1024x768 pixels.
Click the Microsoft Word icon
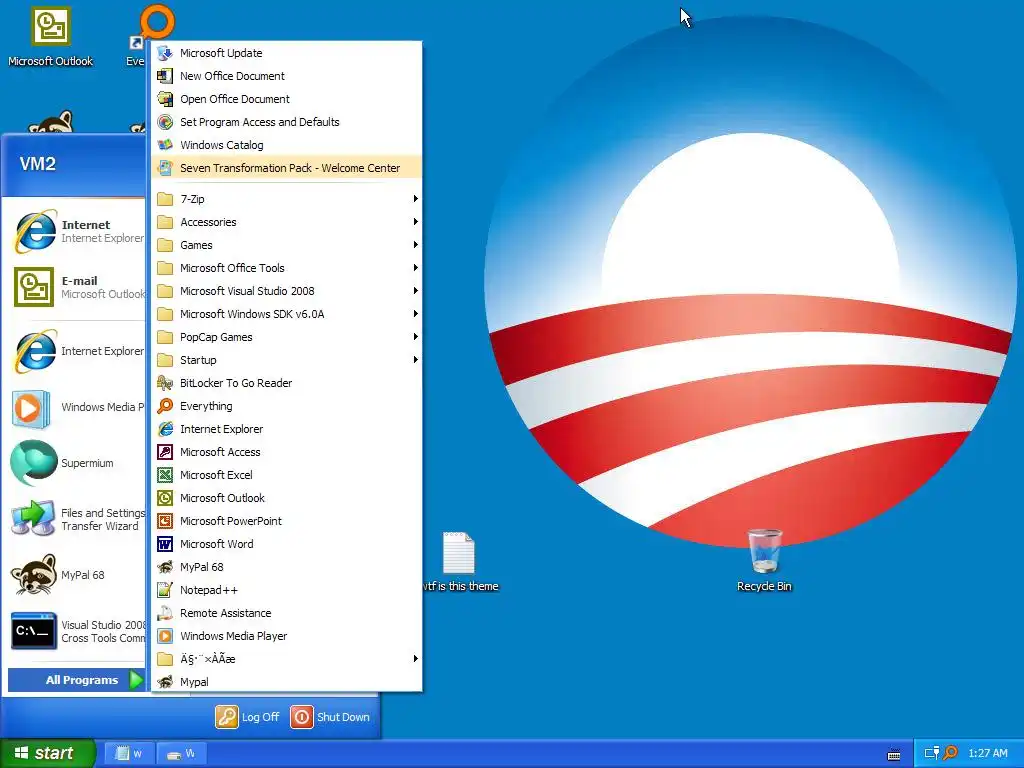(165, 544)
